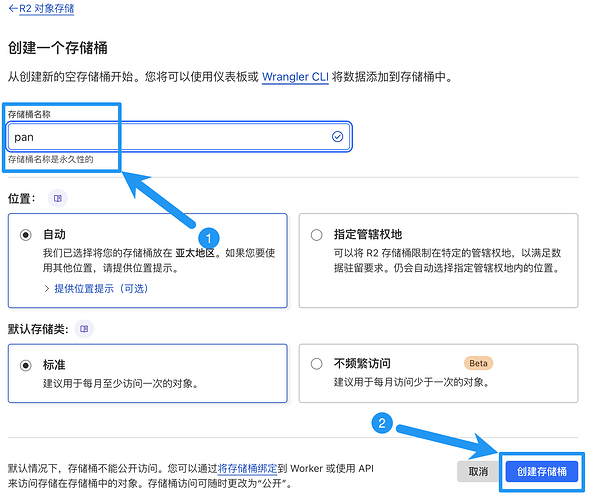The width and height of the screenshot is (589, 500).
Task: Choose the 不频繁访问 storage class radio button
Action: tap(316, 364)
